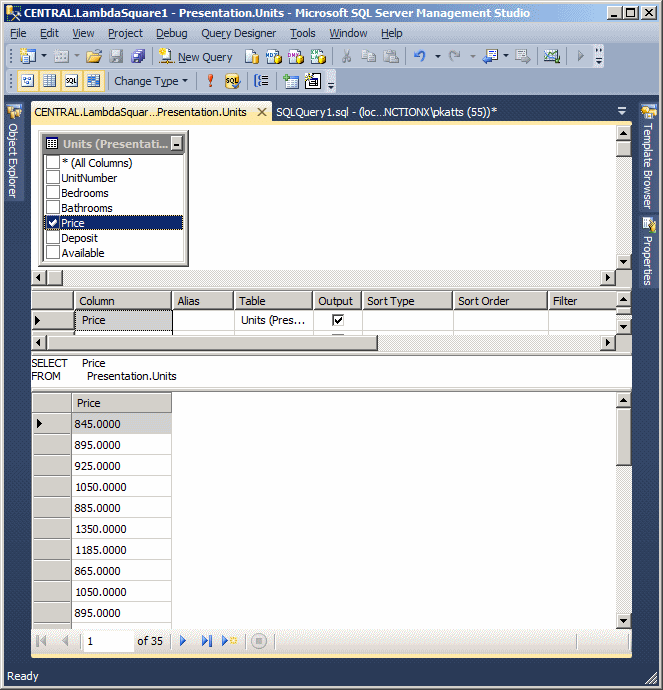Click the New Query button

click(x=196, y=57)
